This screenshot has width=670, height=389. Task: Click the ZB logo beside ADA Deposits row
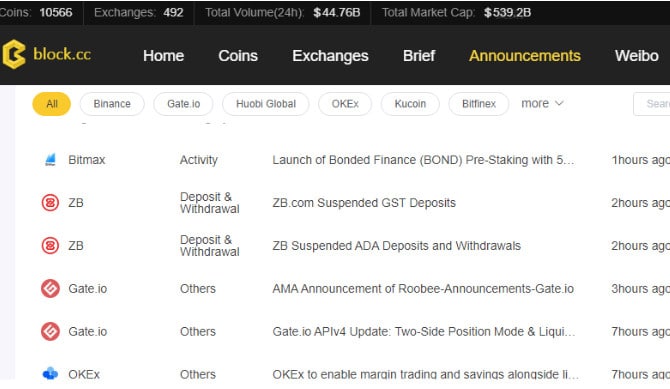(x=50, y=246)
